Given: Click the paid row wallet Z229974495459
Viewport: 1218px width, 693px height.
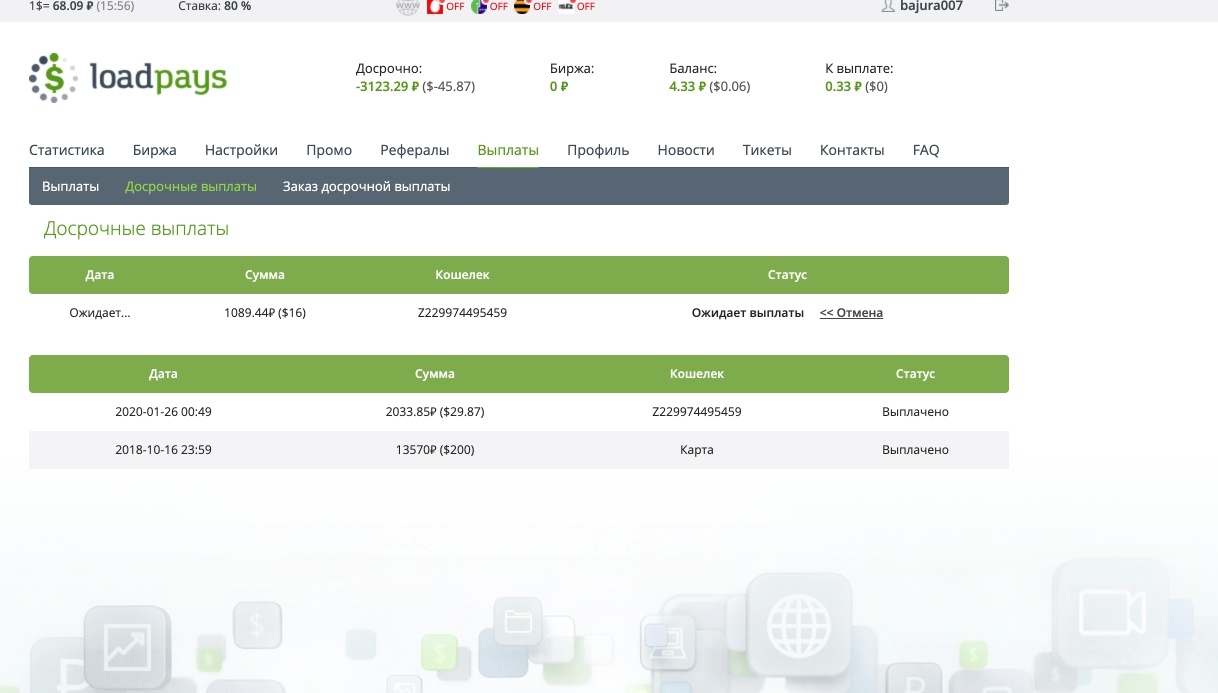Looking at the screenshot, I should tap(697, 412).
